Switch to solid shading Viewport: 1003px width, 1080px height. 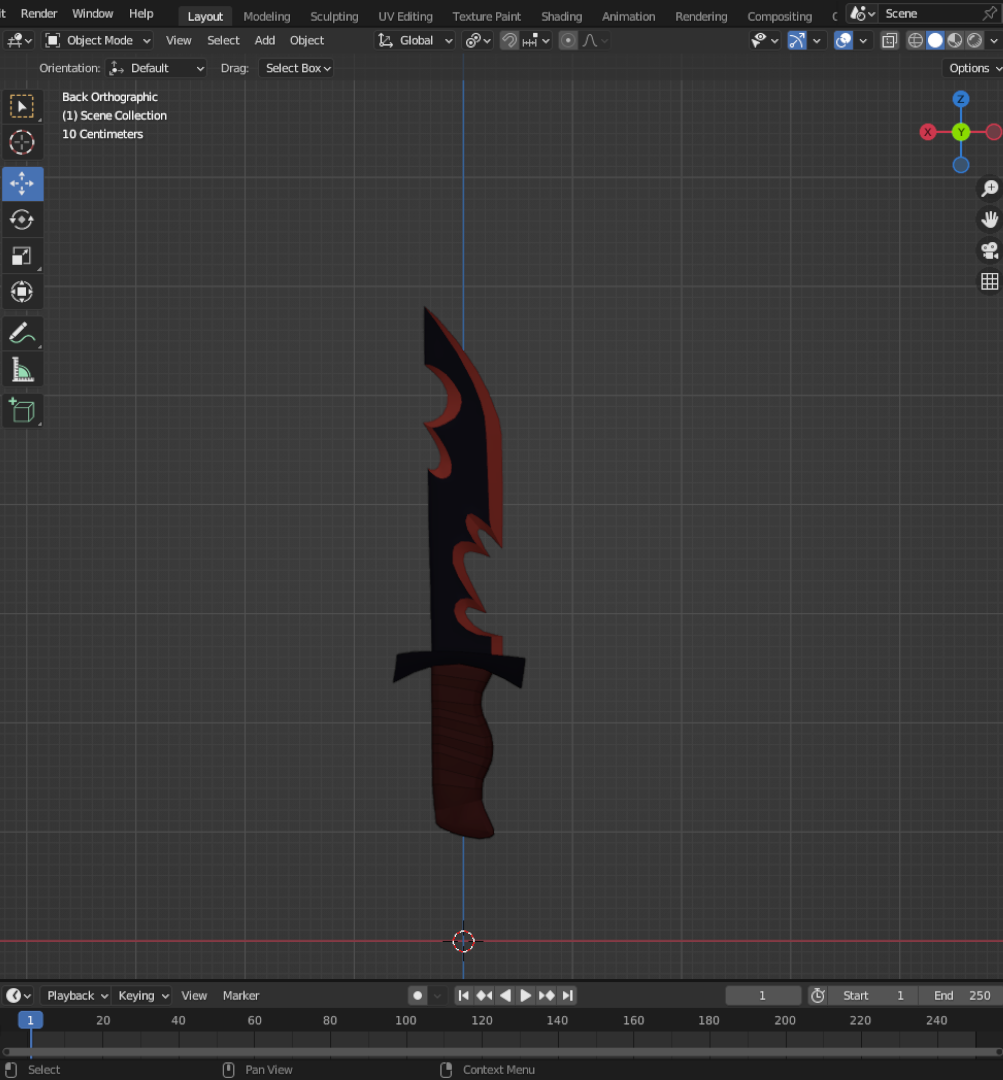pyautogui.click(x=935, y=41)
